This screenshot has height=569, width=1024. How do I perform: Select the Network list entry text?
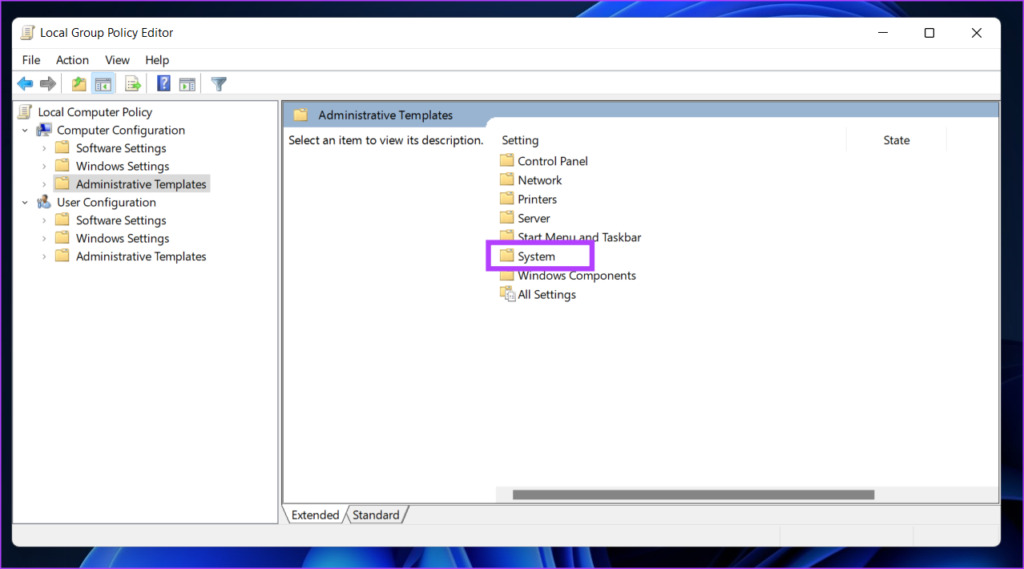click(x=539, y=180)
